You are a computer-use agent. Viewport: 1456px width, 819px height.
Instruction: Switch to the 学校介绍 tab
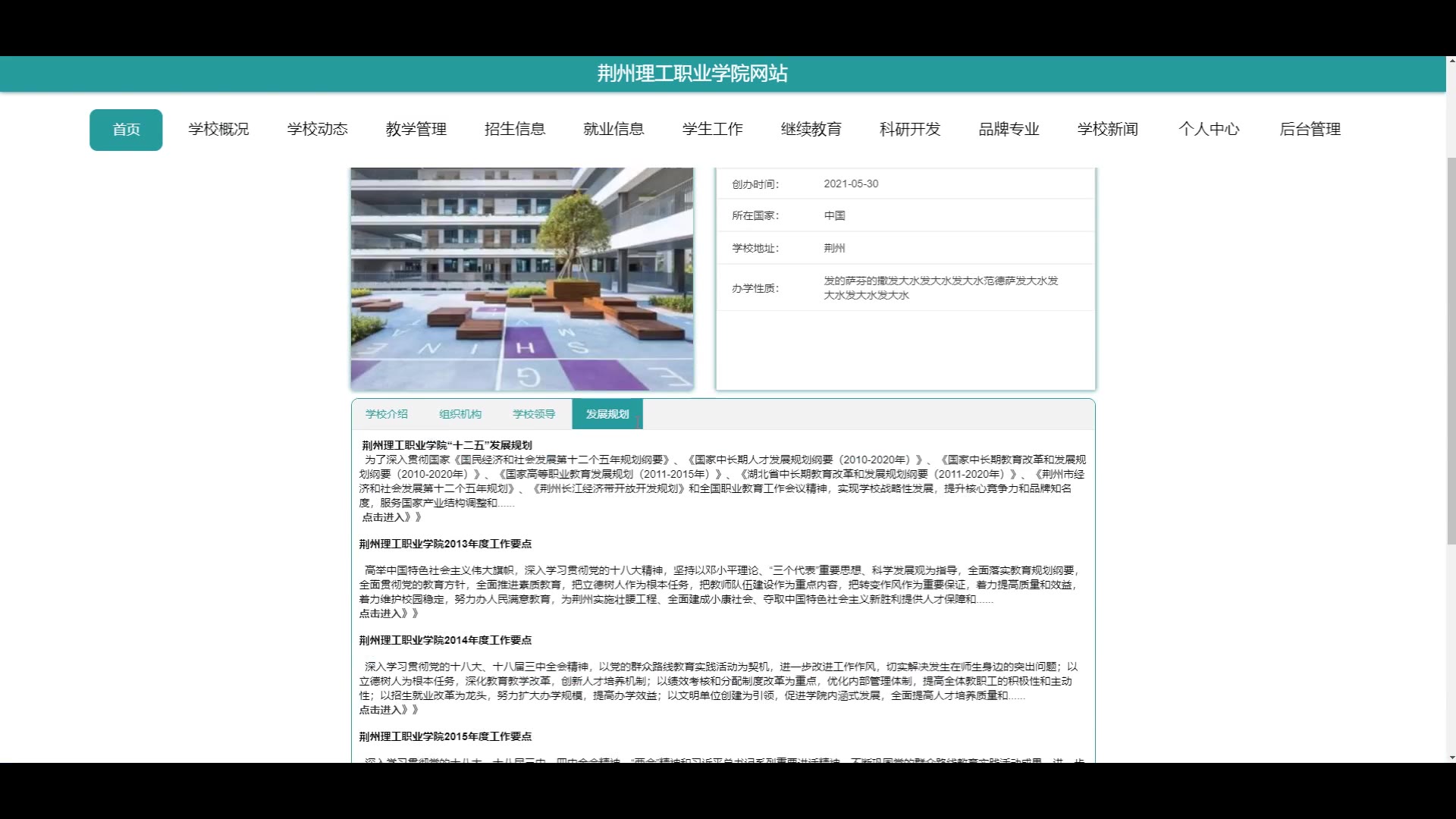click(x=387, y=414)
